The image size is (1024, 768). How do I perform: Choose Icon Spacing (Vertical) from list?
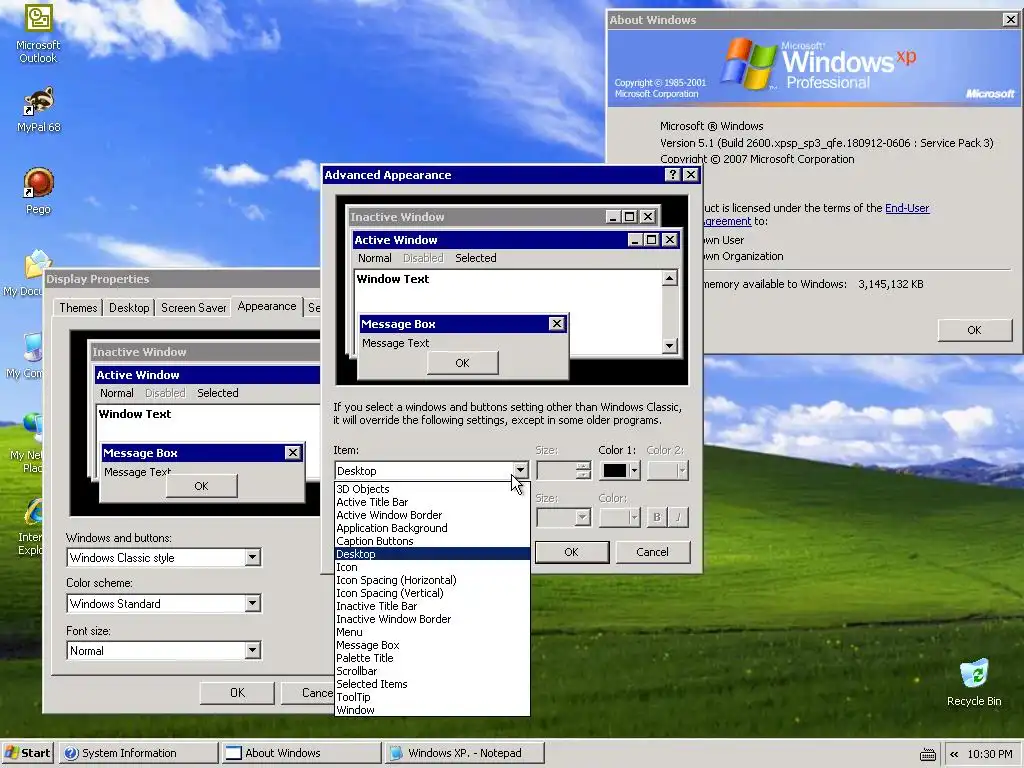click(x=432, y=593)
